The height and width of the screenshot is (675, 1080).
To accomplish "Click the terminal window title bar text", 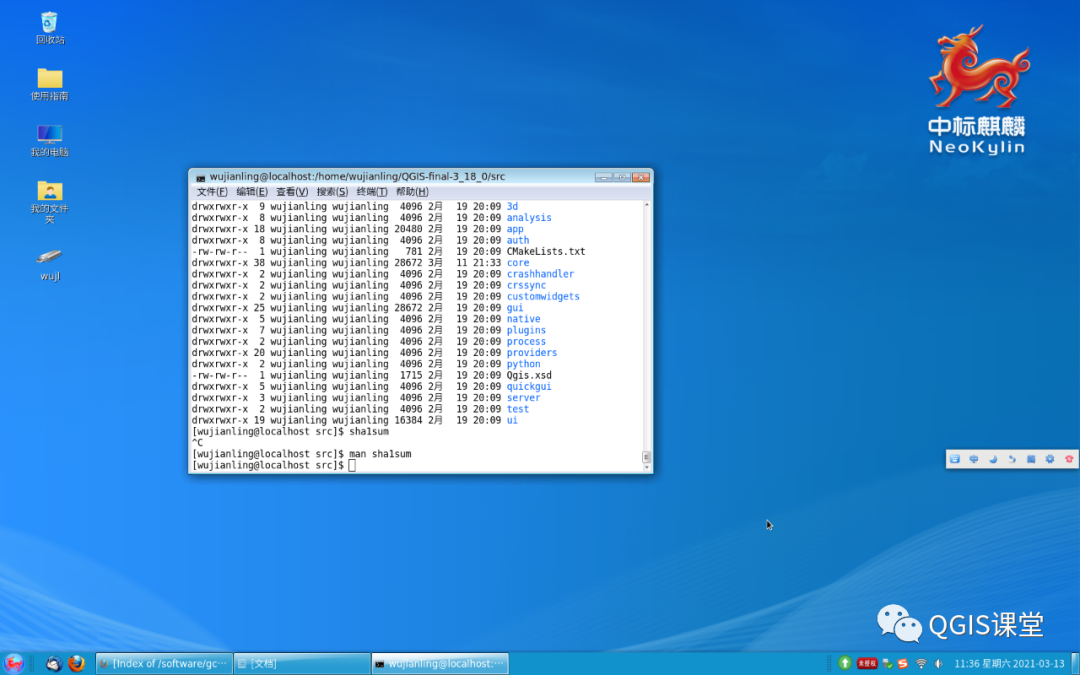I will click(357, 177).
